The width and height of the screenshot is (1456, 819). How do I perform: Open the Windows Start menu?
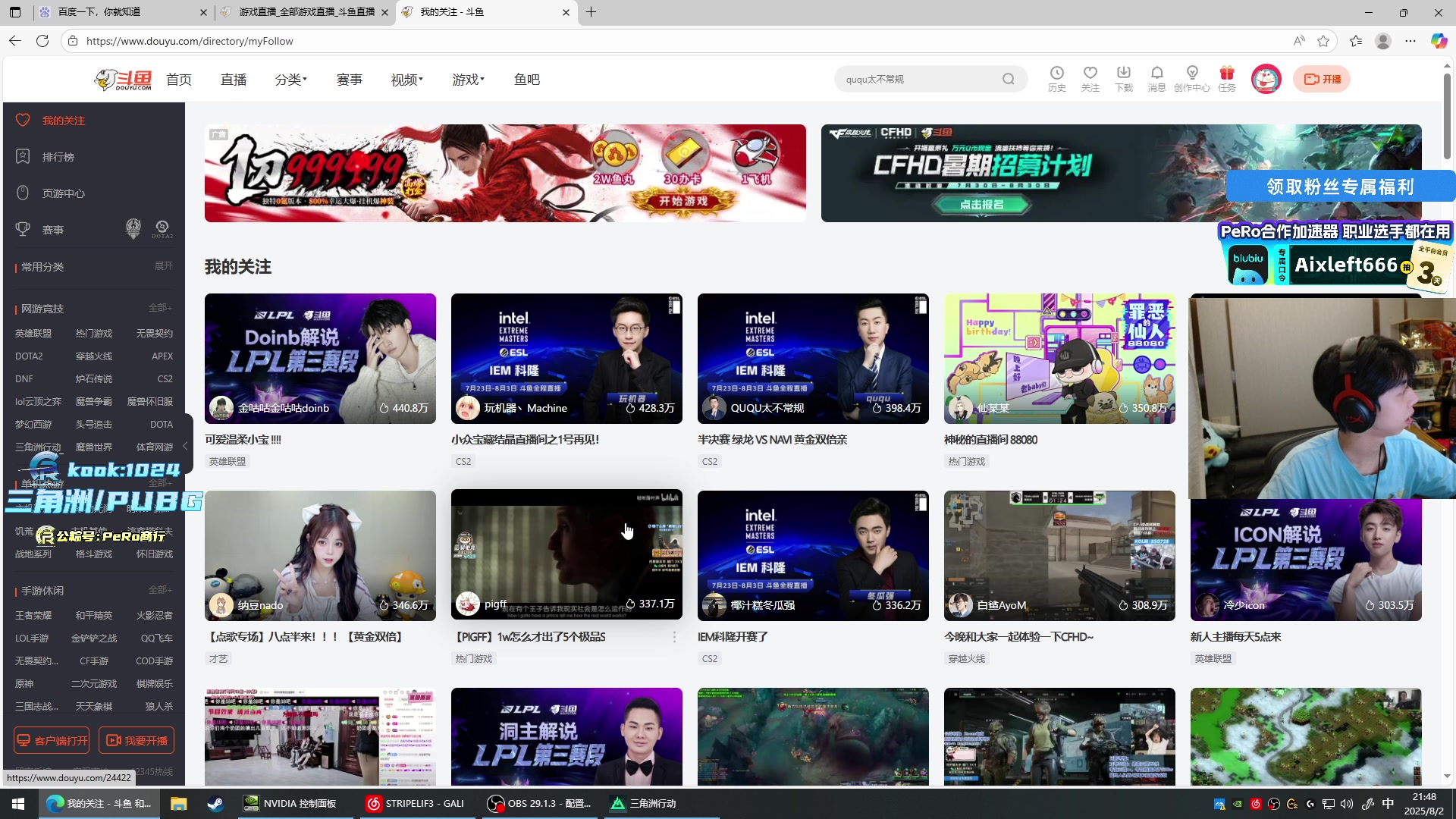(x=18, y=804)
